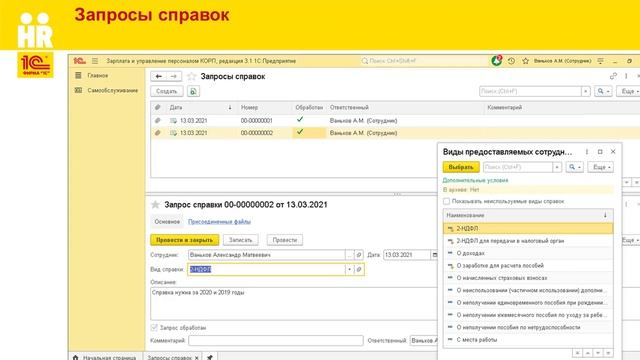
Task: Click the dialog search input field
Action: click(x=518, y=167)
